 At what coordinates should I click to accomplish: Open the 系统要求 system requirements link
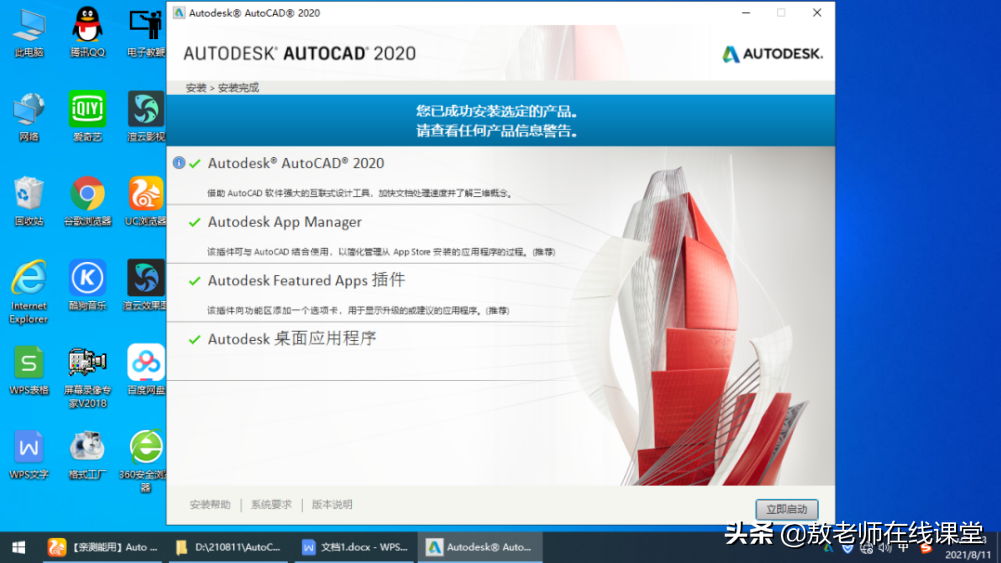tap(271, 505)
